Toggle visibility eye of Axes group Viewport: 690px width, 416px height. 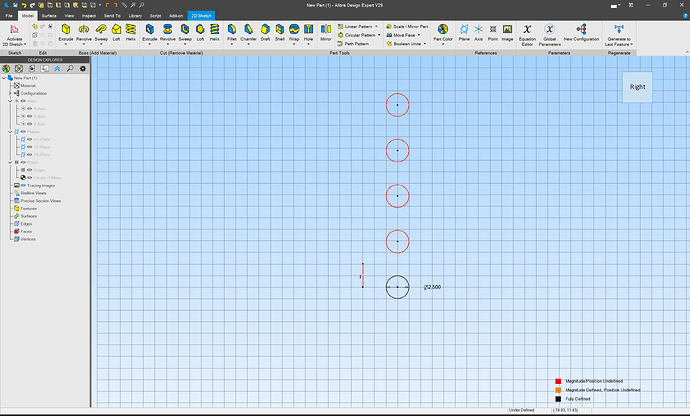tap(23, 101)
